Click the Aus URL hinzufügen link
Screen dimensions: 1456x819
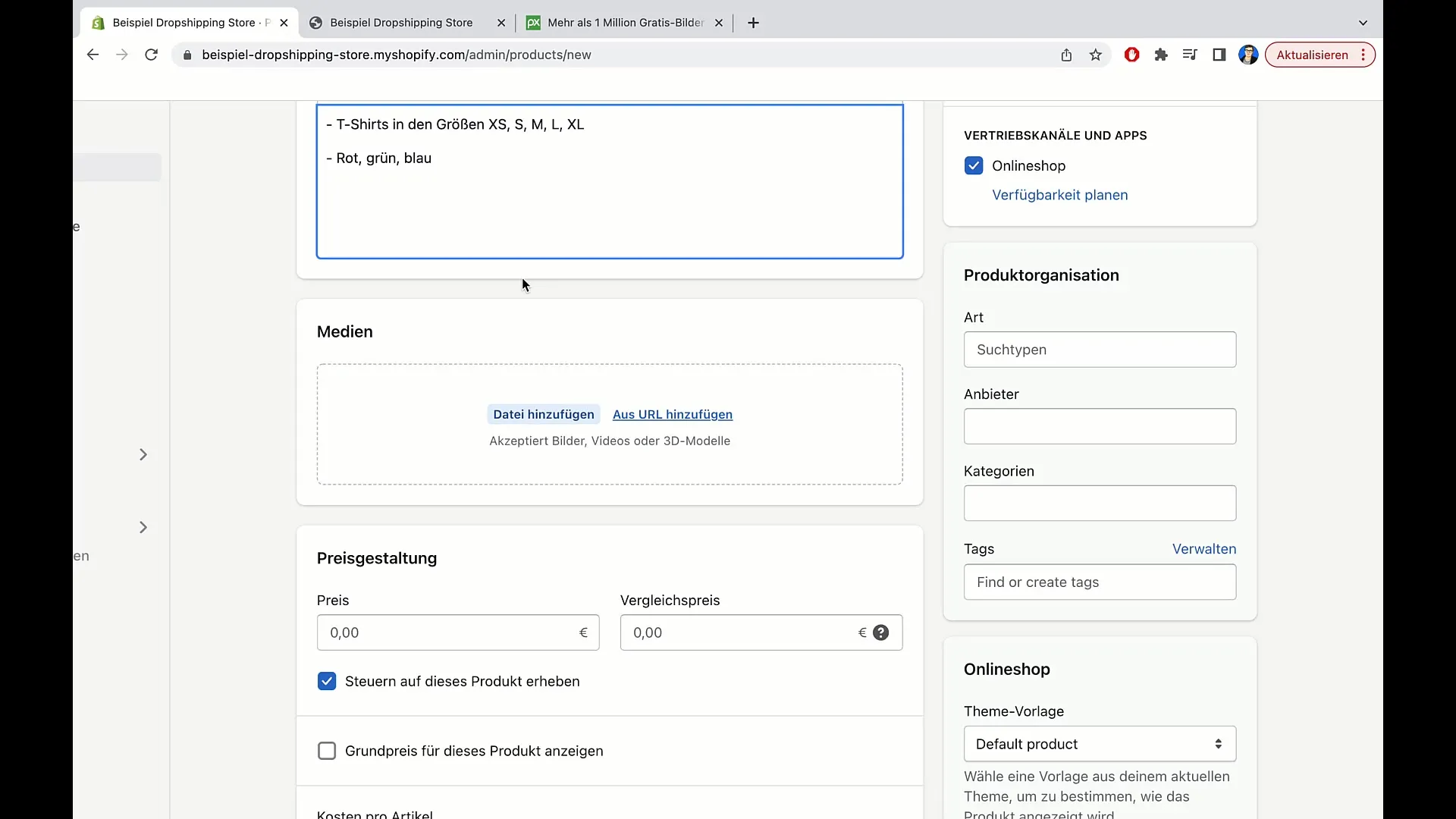click(673, 414)
